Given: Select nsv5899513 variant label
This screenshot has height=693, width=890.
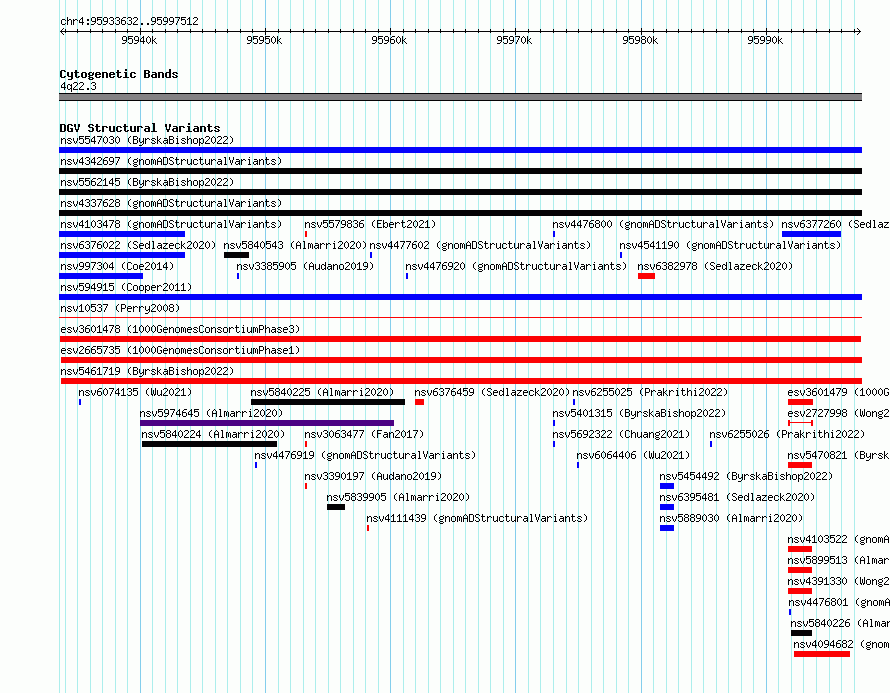Looking at the screenshot, I should (838, 560).
